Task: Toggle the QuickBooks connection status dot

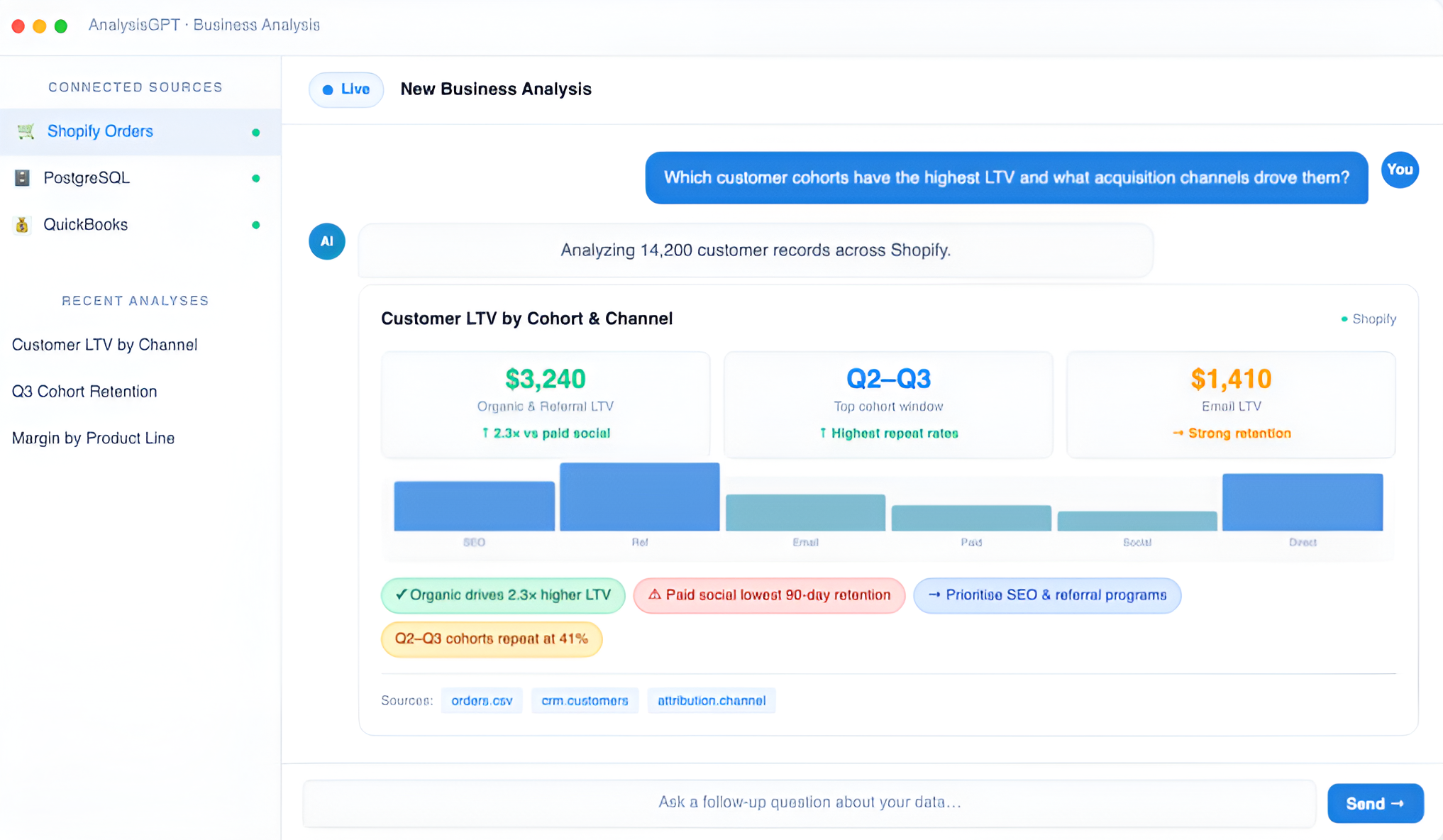Action: tap(255, 225)
